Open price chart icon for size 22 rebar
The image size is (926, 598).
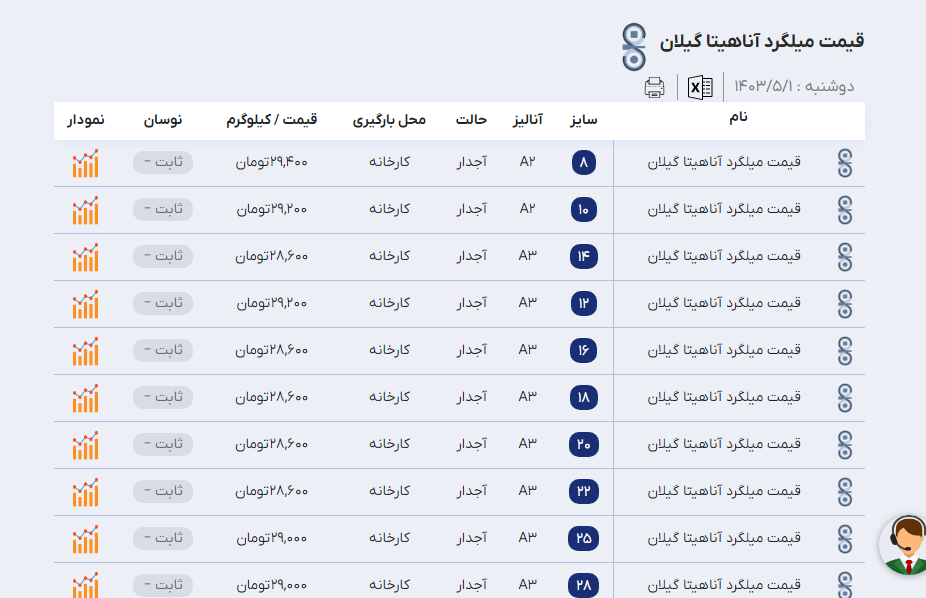click(85, 492)
